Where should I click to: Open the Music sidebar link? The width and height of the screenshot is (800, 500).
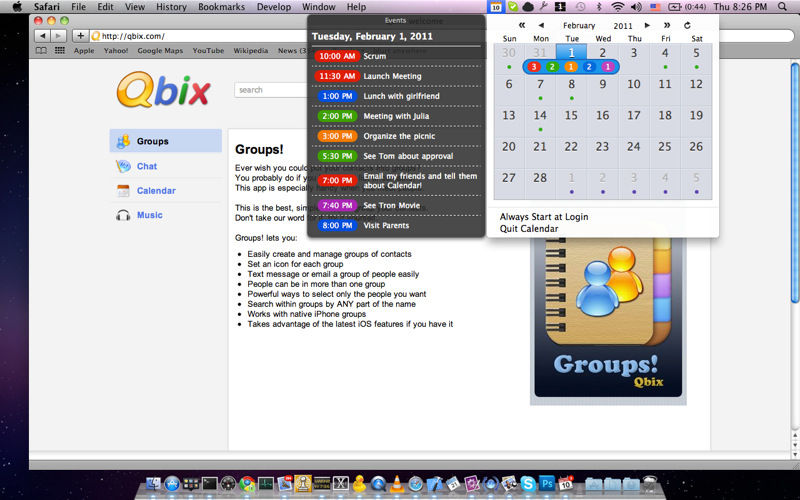tap(149, 215)
